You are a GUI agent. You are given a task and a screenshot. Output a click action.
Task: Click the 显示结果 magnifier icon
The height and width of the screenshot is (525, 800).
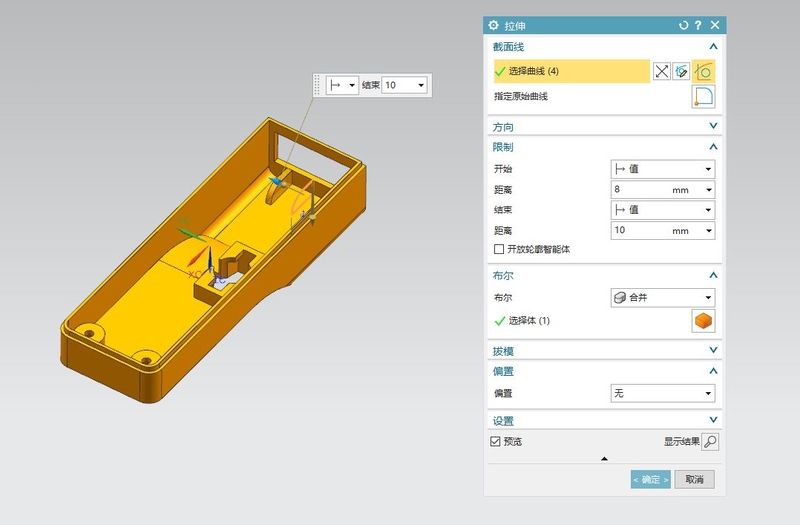pos(709,441)
